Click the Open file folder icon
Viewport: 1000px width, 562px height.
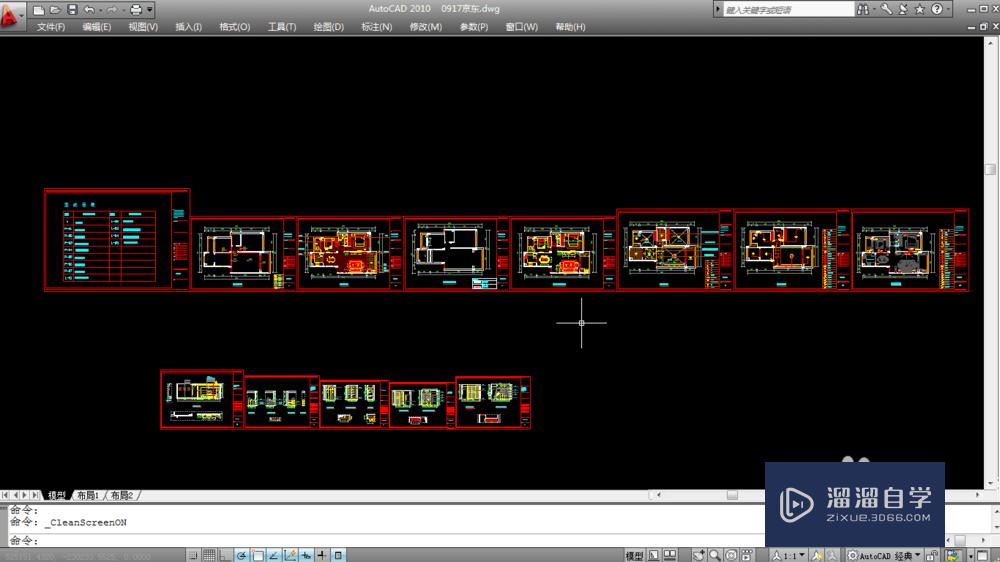(x=55, y=10)
